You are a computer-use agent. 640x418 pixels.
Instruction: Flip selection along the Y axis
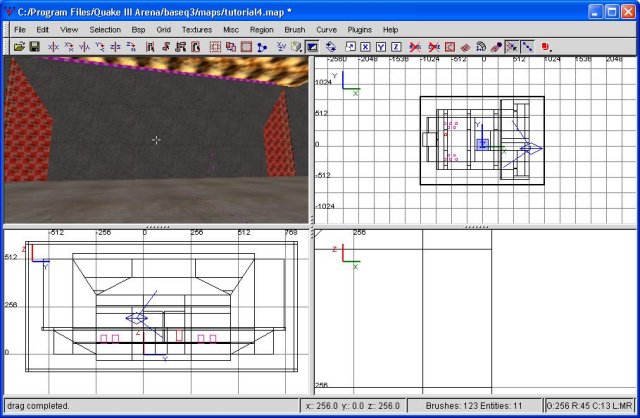[x=84, y=47]
